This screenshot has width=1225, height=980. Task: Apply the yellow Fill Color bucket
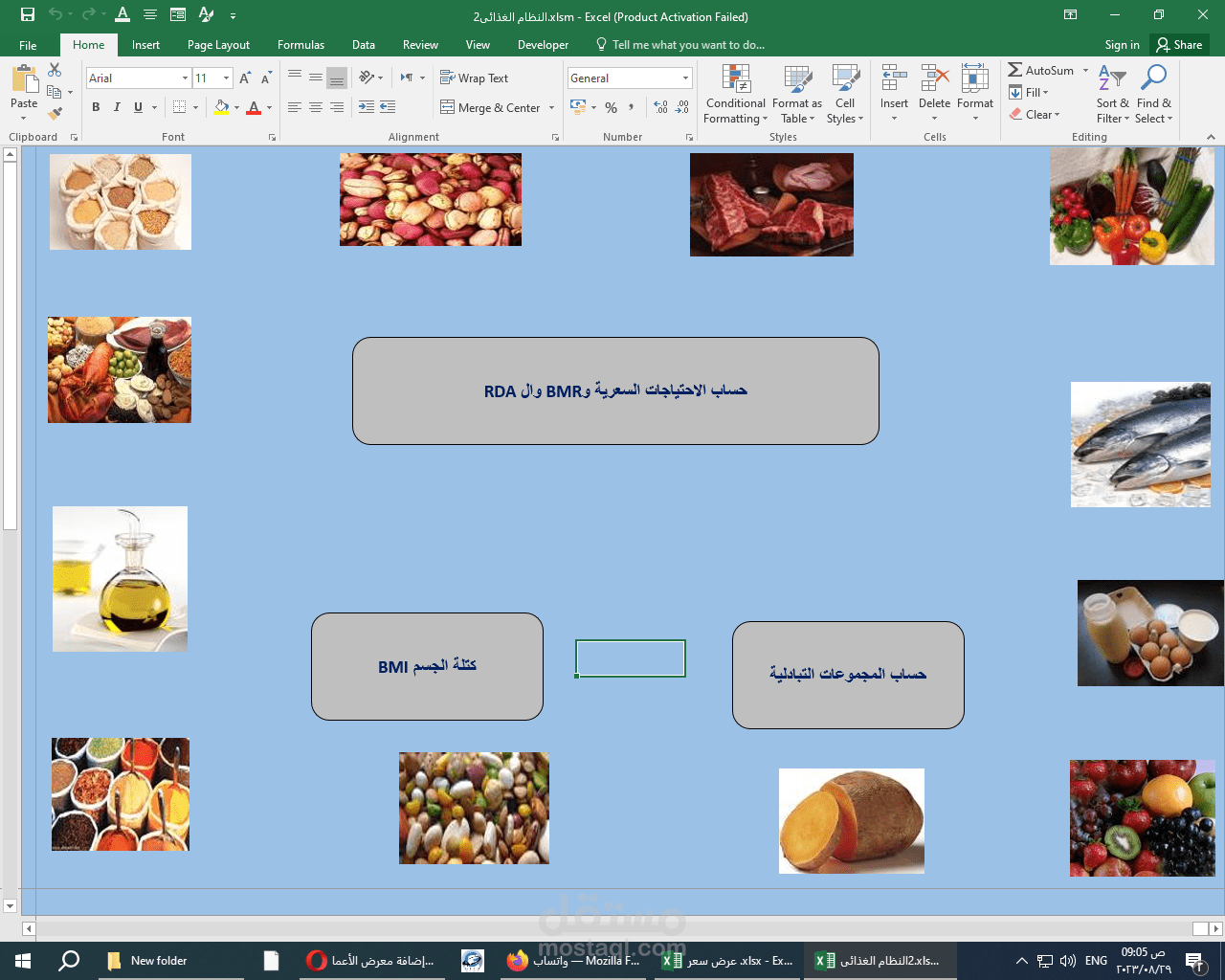point(222,107)
